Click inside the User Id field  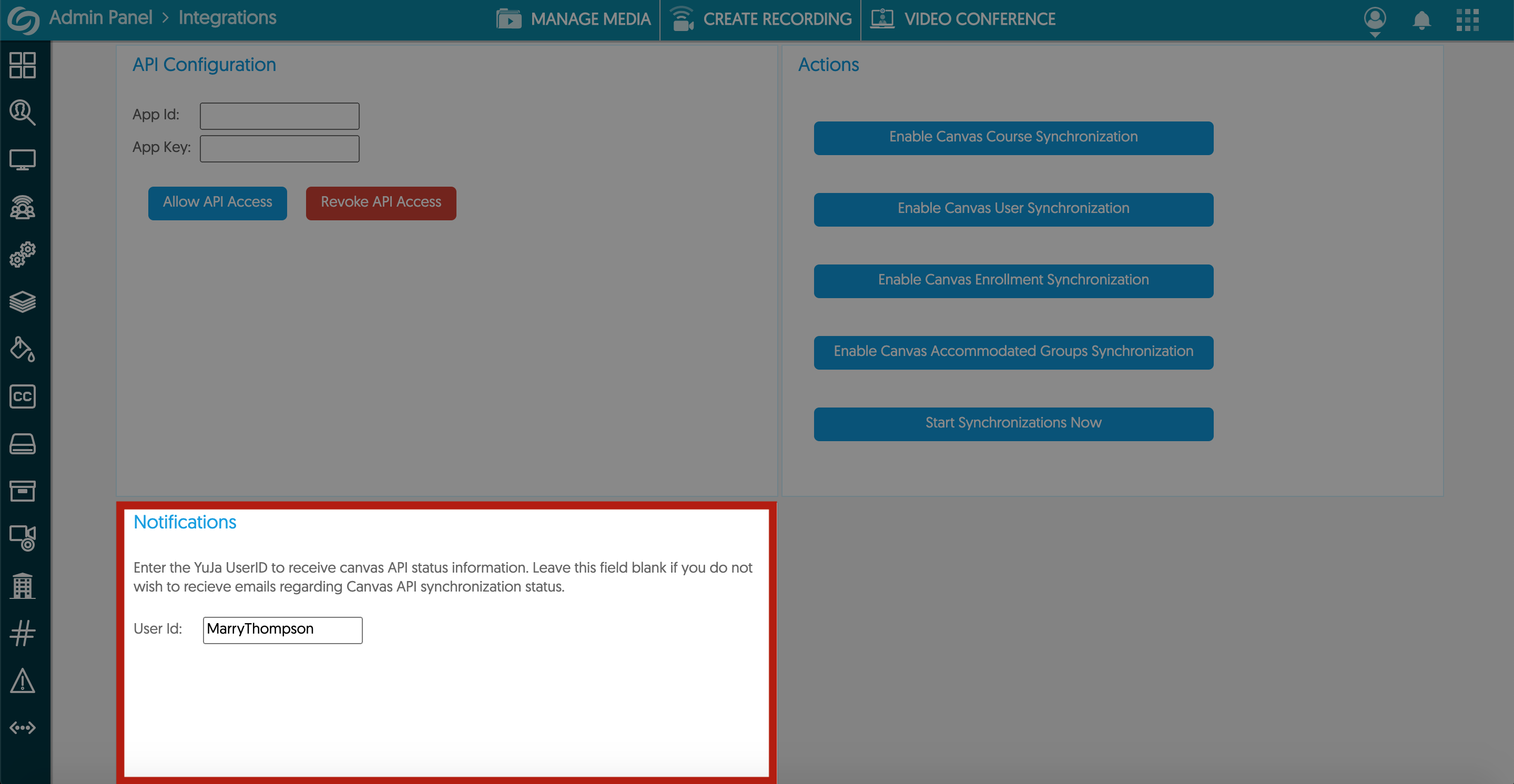(282, 629)
